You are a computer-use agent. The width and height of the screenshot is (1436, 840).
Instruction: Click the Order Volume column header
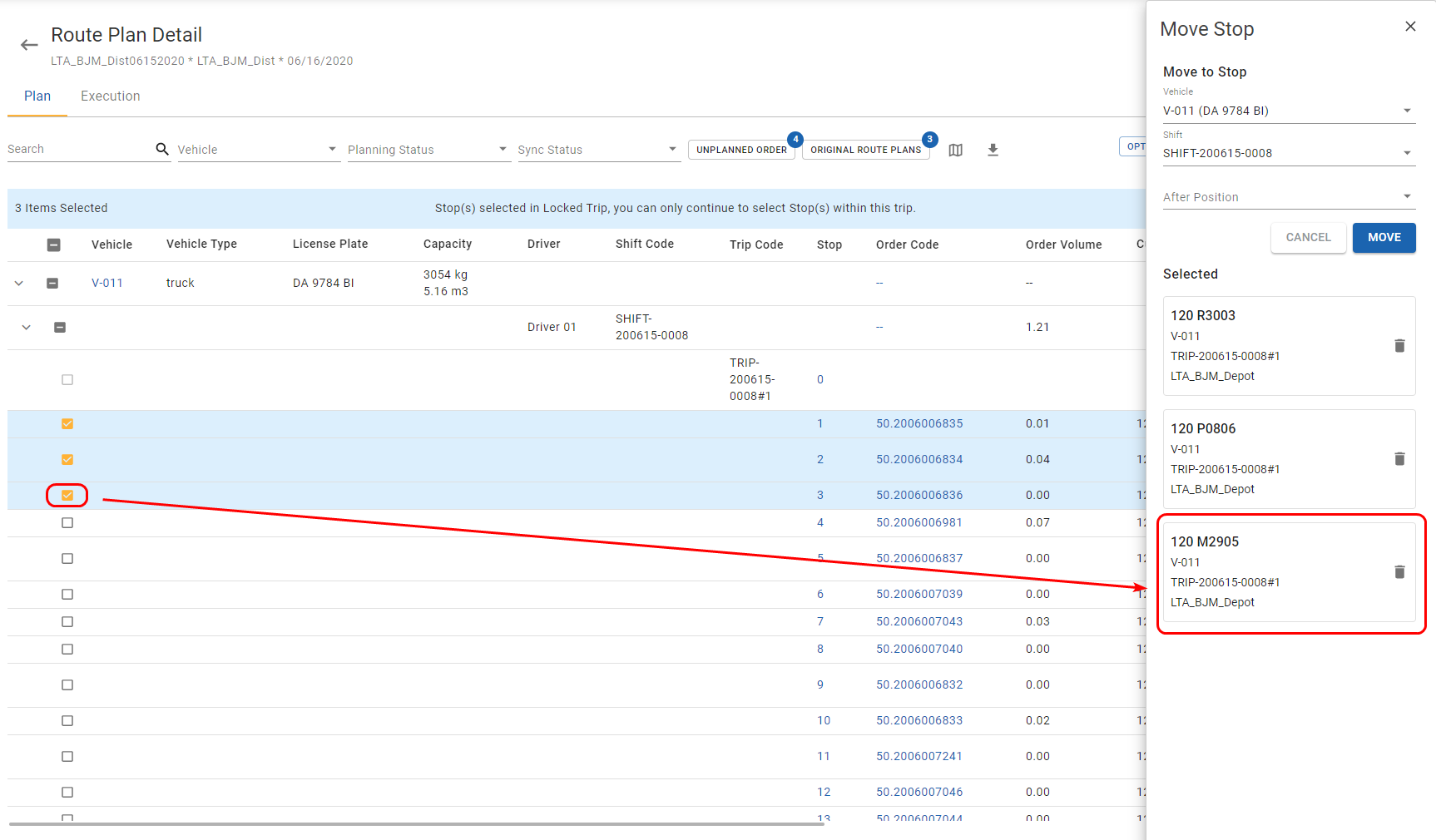[x=1063, y=245]
